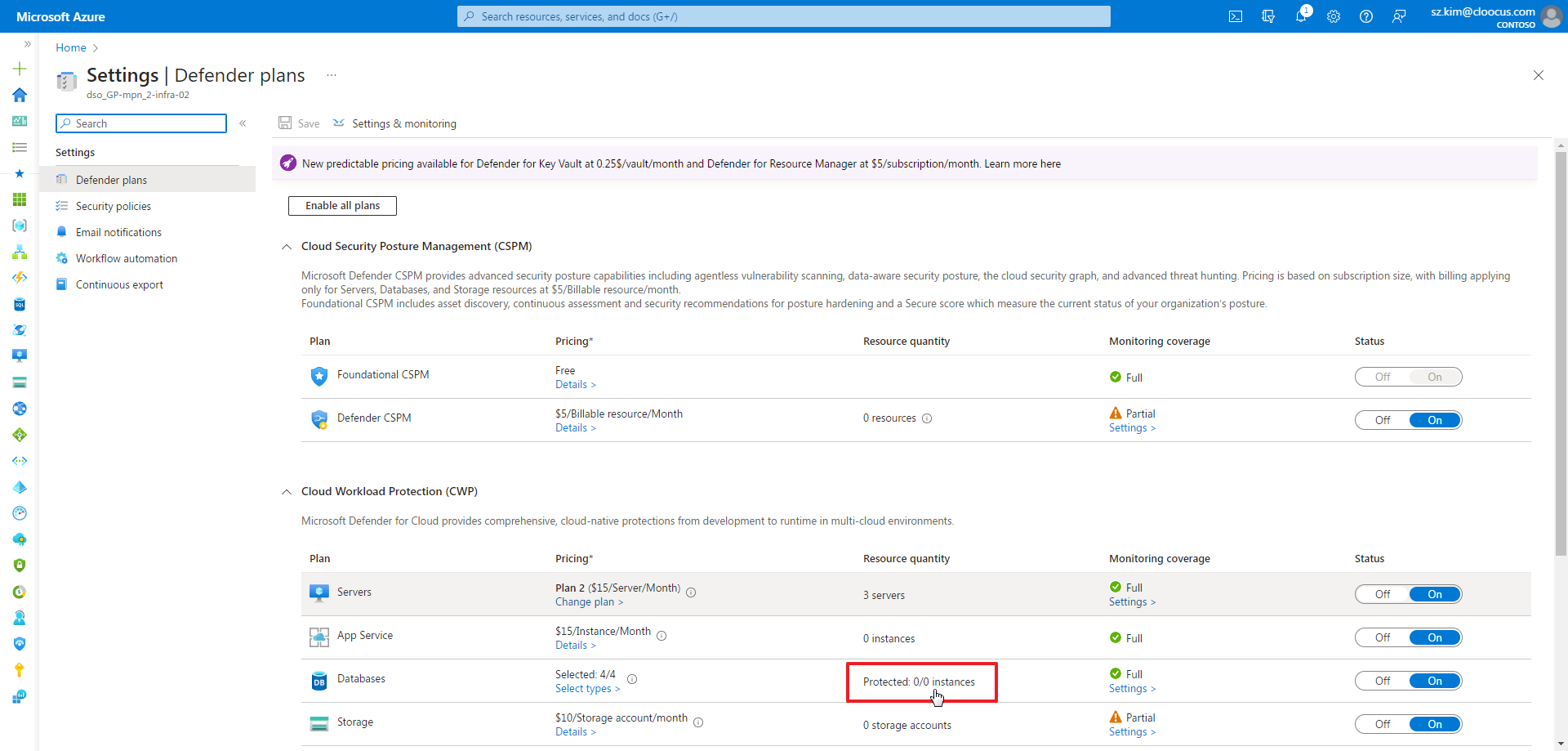Viewport: 1568px width, 751px height.
Task: Open Cloud Shell from the top bar
Action: click(1236, 16)
